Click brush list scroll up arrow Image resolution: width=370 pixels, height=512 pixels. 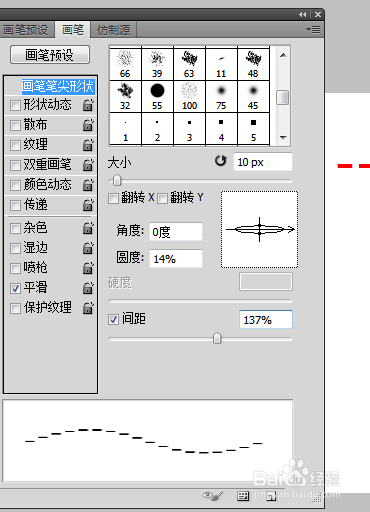click(x=283, y=55)
